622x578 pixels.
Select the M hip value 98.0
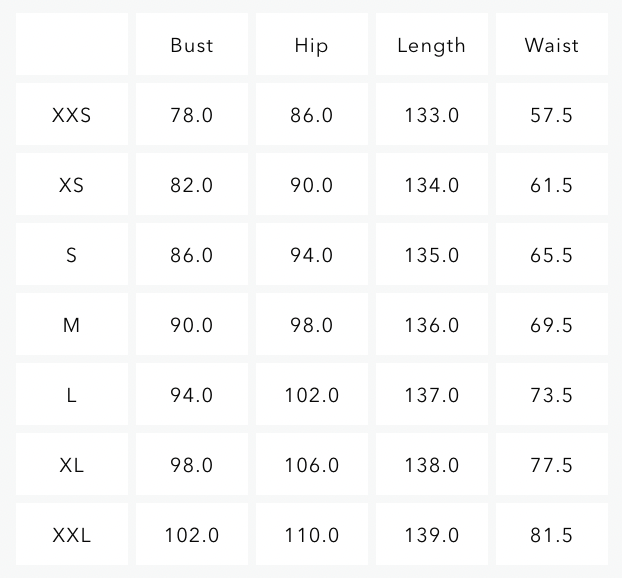click(x=312, y=325)
